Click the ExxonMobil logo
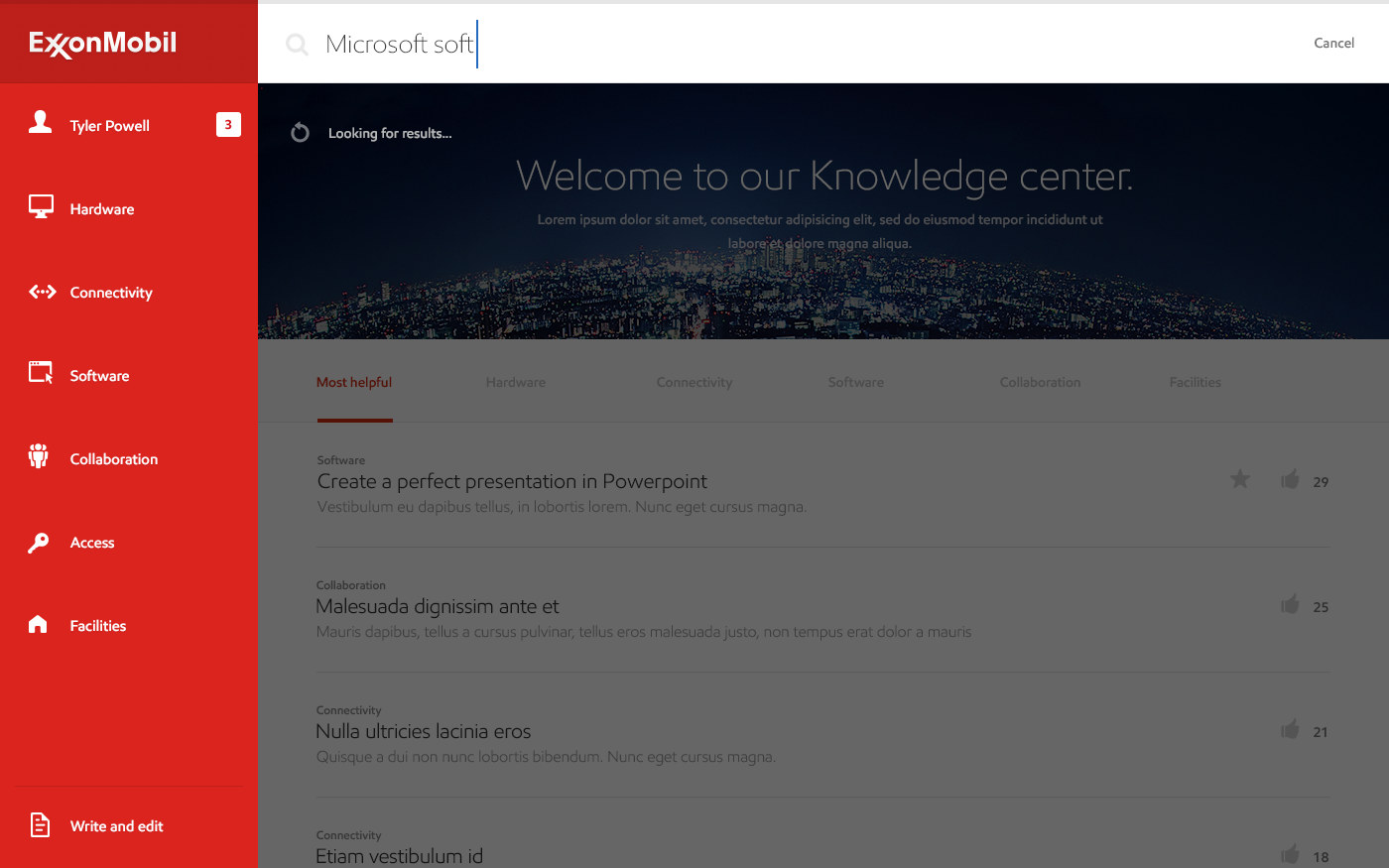This screenshot has width=1389, height=868. pyautogui.click(x=103, y=43)
